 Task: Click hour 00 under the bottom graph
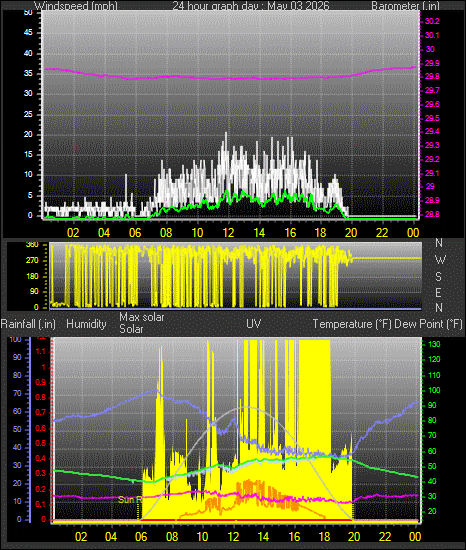[x=415, y=537]
